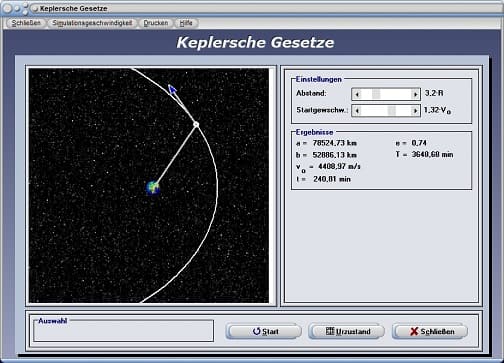Click the Earth globe in the simulation
The image size is (504, 363).
(x=153, y=188)
